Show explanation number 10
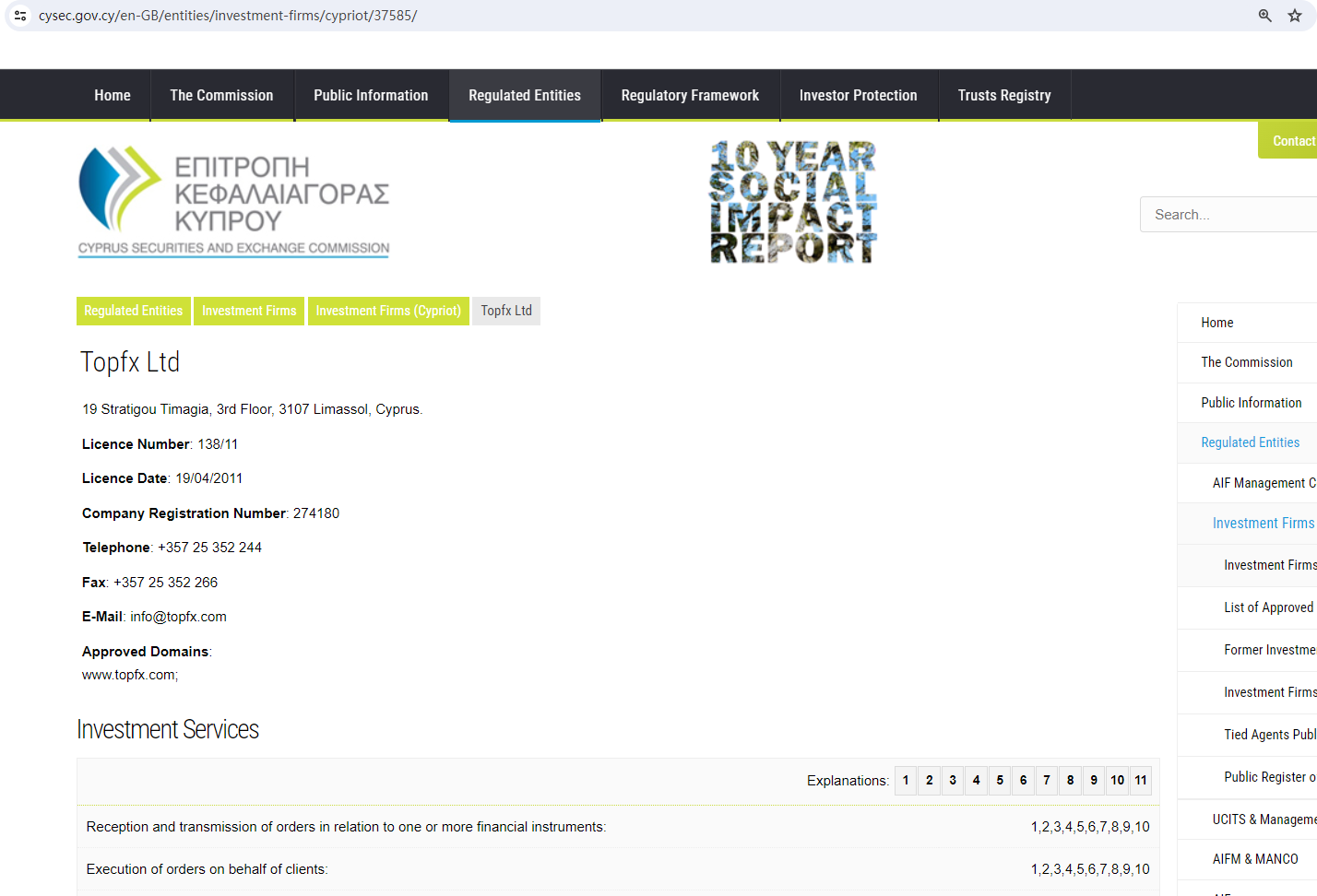The image size is (1317, 896). point(1118,781)
